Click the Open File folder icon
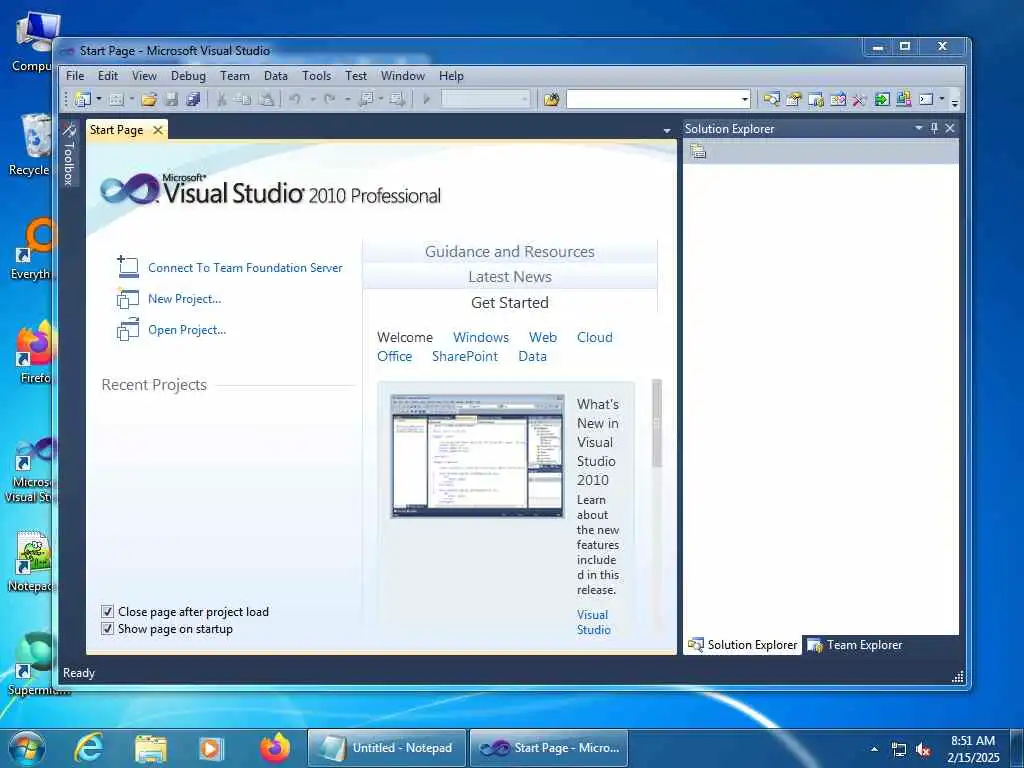The width and height of the screenshot is (1024, 768). (x=150, y=99)
